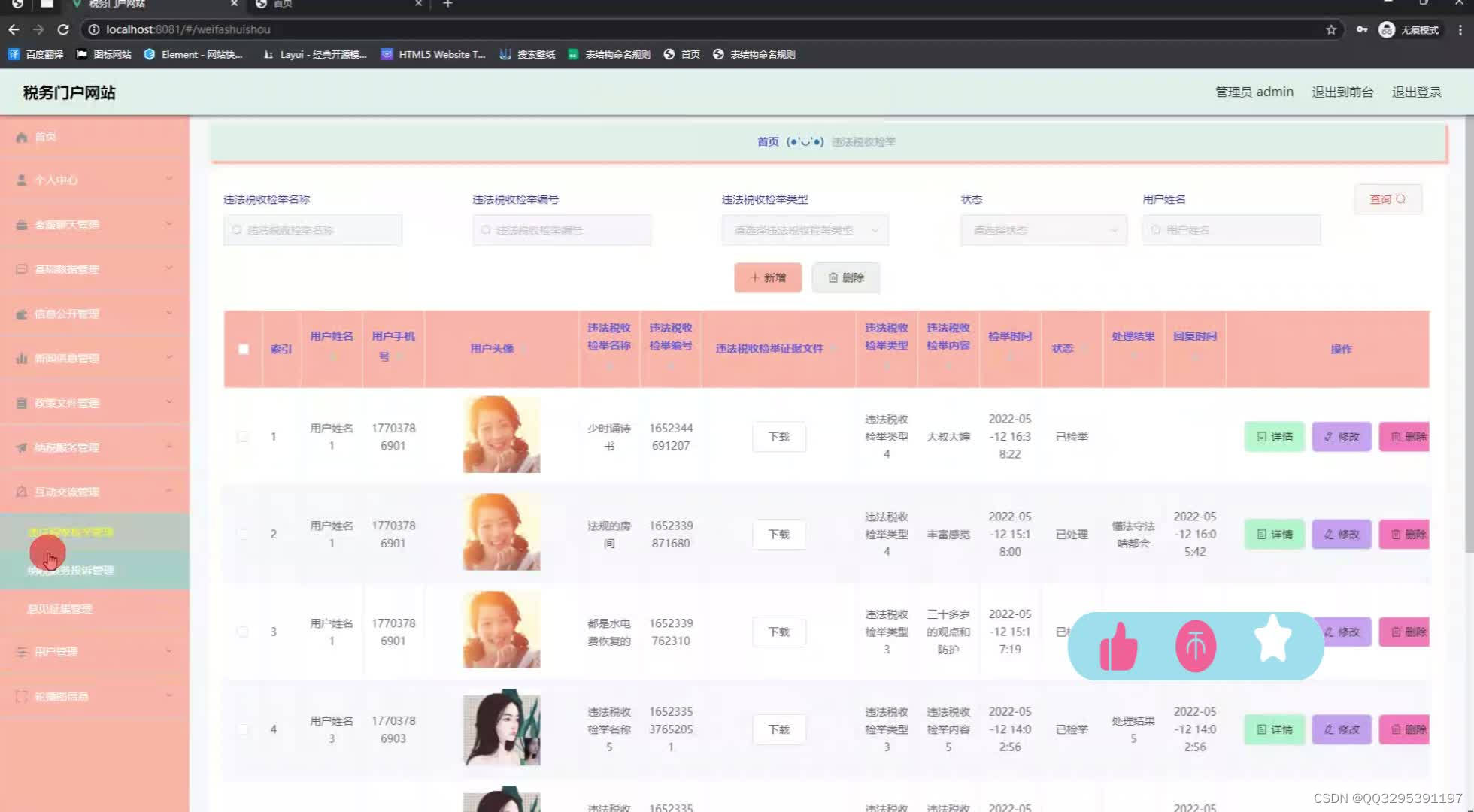Open the HTML5 Website bookmark
Image resolution: width=1474 pixels, height=812 pixels.
tap(433, 54)
